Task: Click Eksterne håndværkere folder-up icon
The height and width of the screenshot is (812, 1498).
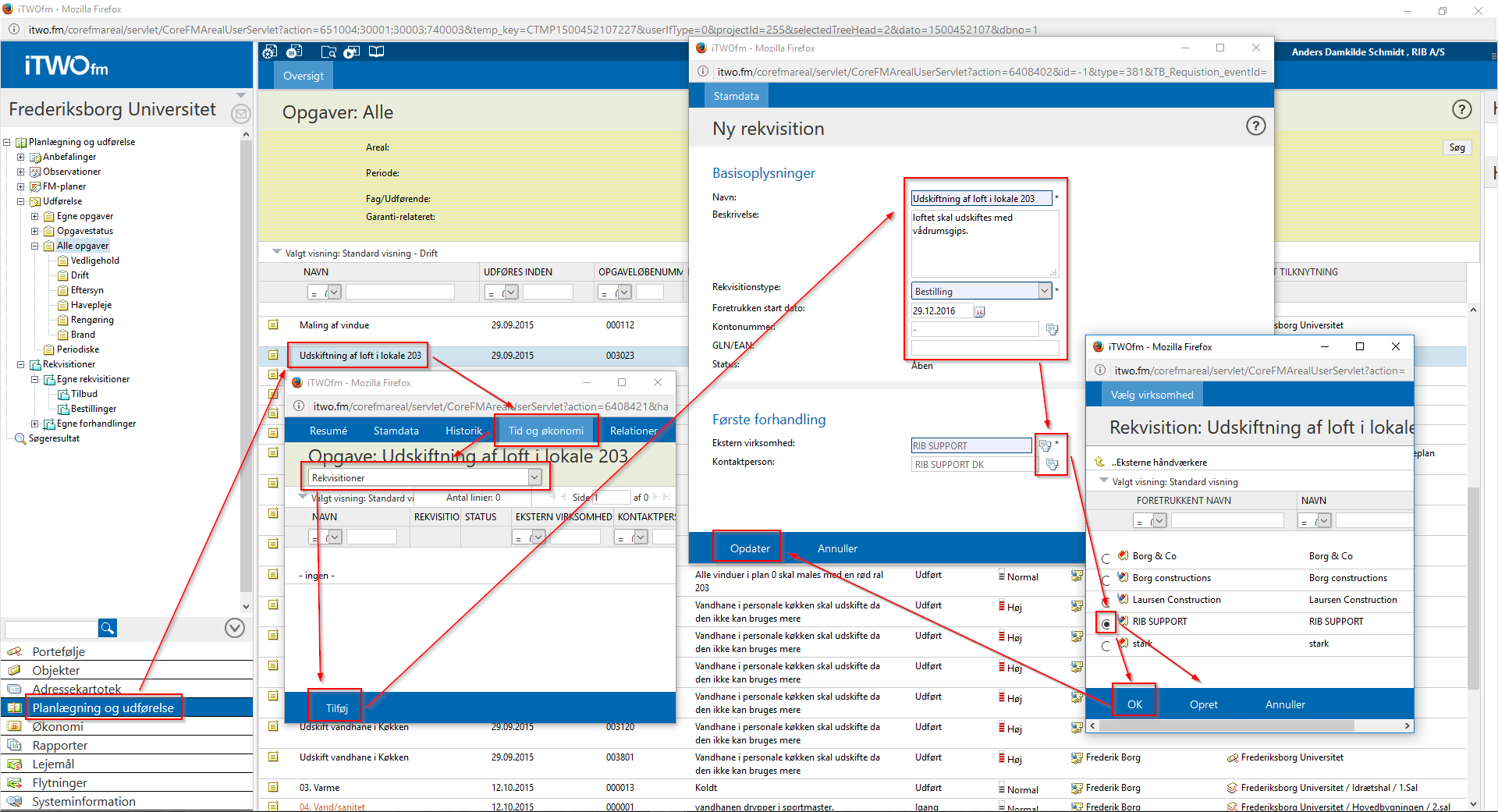Action: [x=1100, y=462]
